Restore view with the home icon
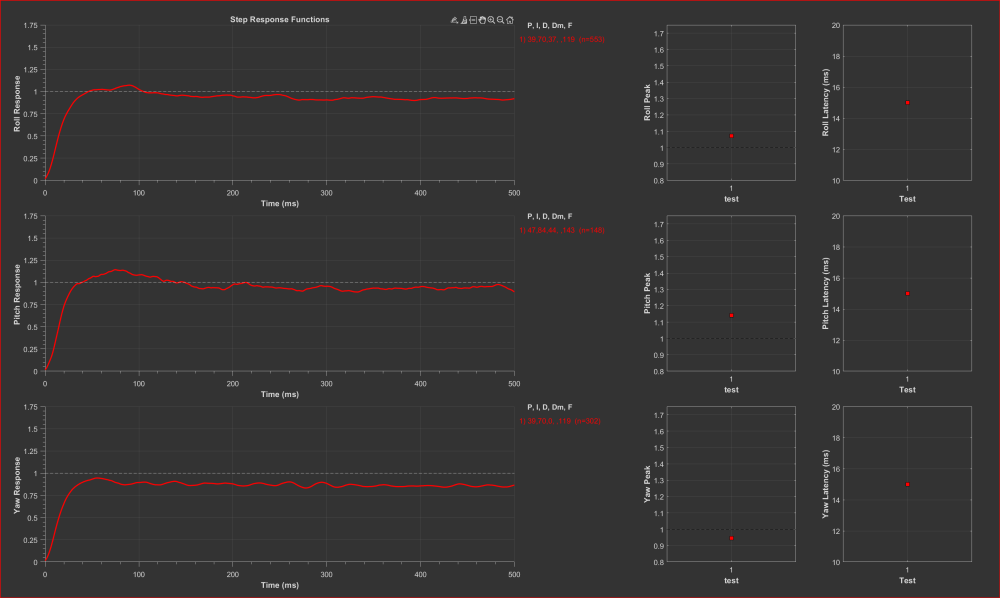The width and height of the screenshot is (1000, 598). coord(511,20)
